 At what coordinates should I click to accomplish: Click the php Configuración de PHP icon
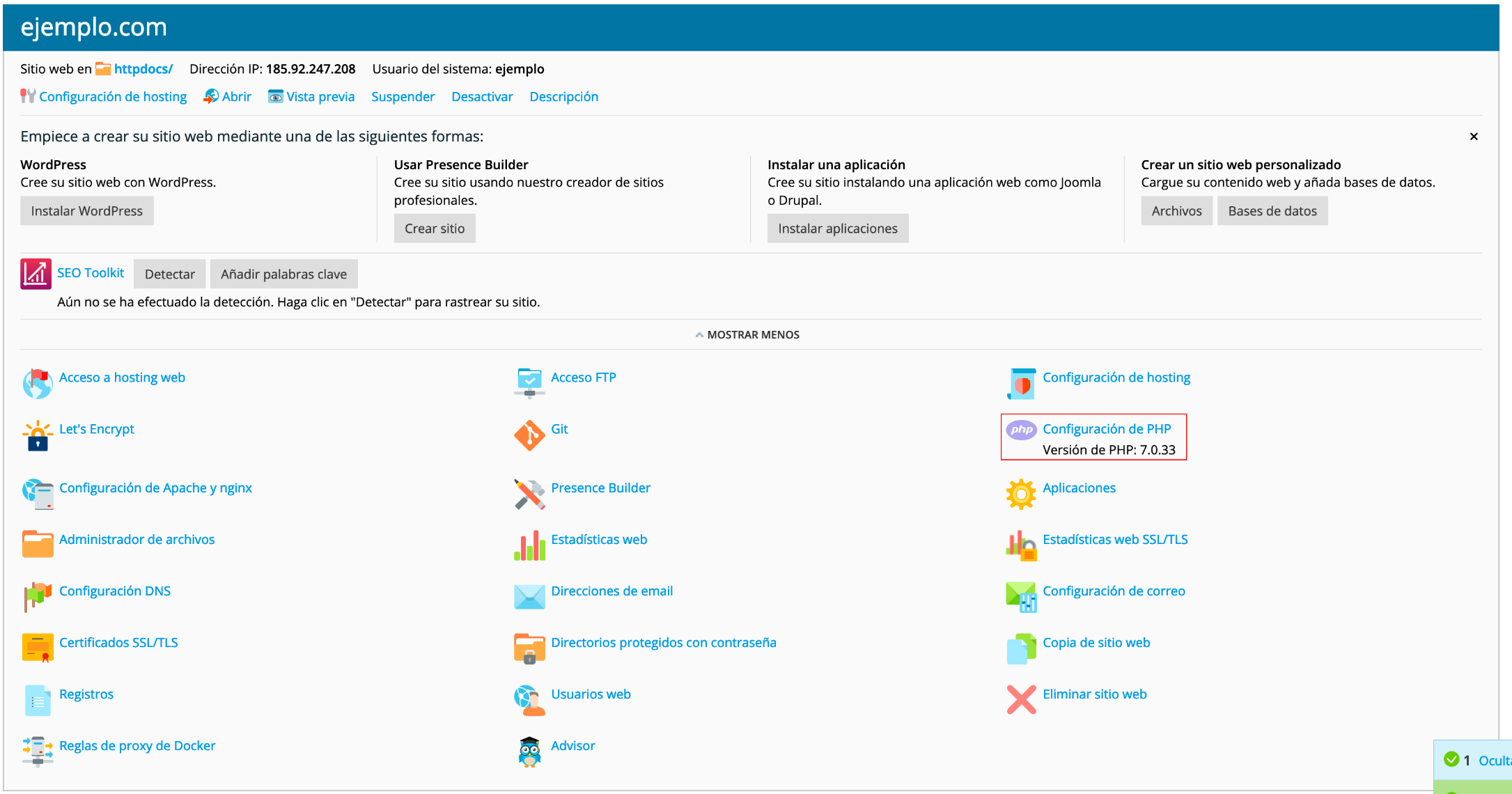tap(1021, 430)
